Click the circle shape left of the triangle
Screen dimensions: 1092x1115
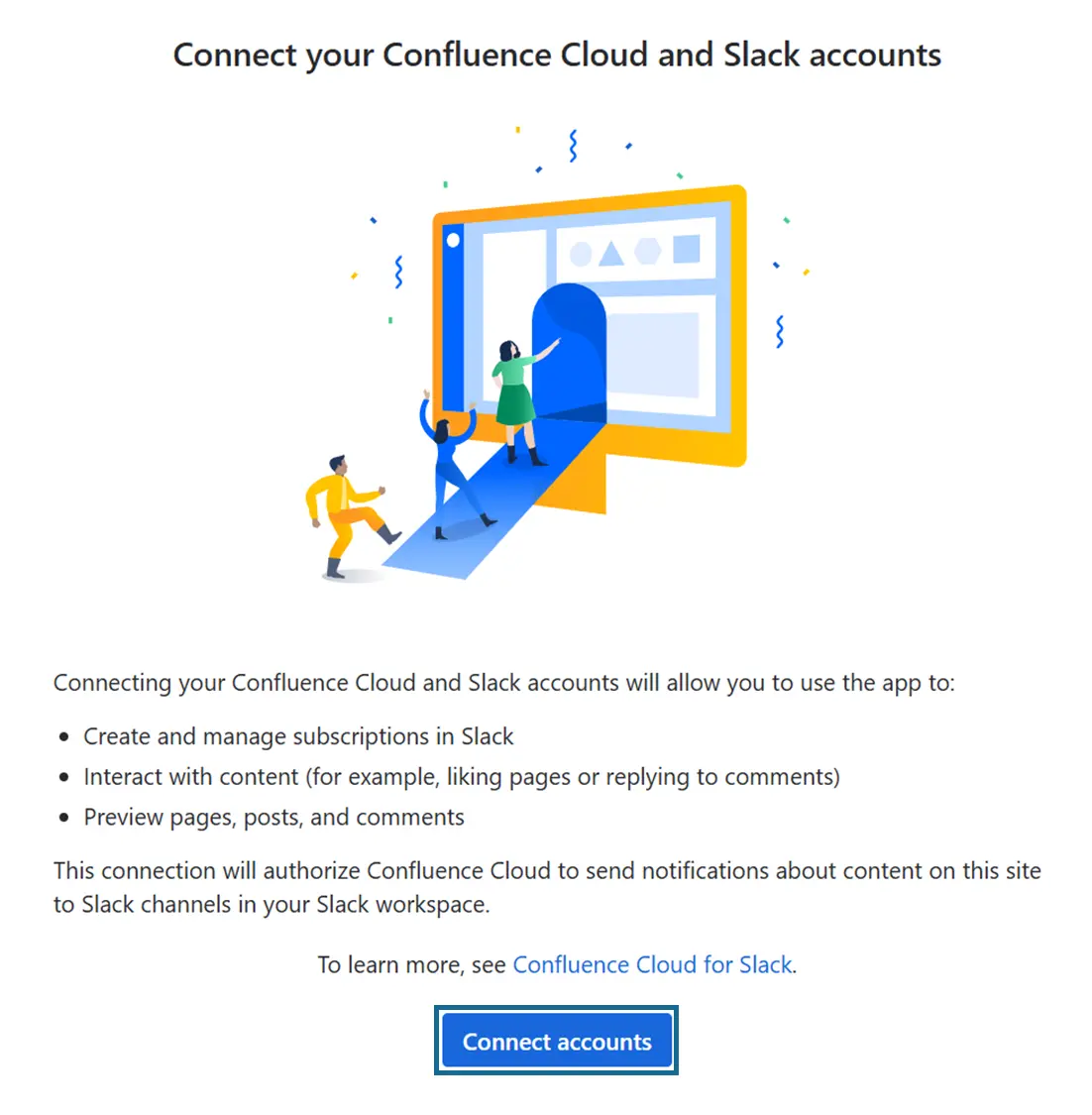pyautogui.click(x=581, y=255)
